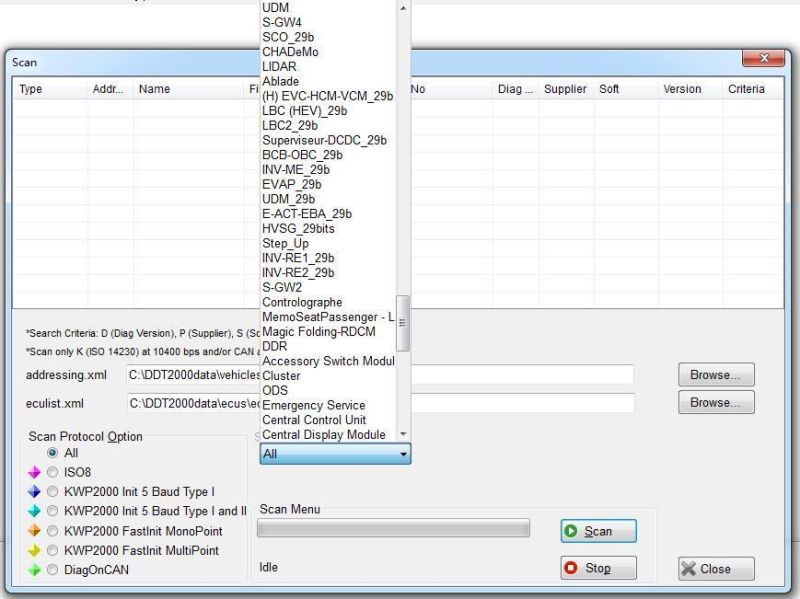Click the orange diamond icon for FastInit MonoPoint
The width and height of the screenshot is (800, 599).
tap(34, 531)
